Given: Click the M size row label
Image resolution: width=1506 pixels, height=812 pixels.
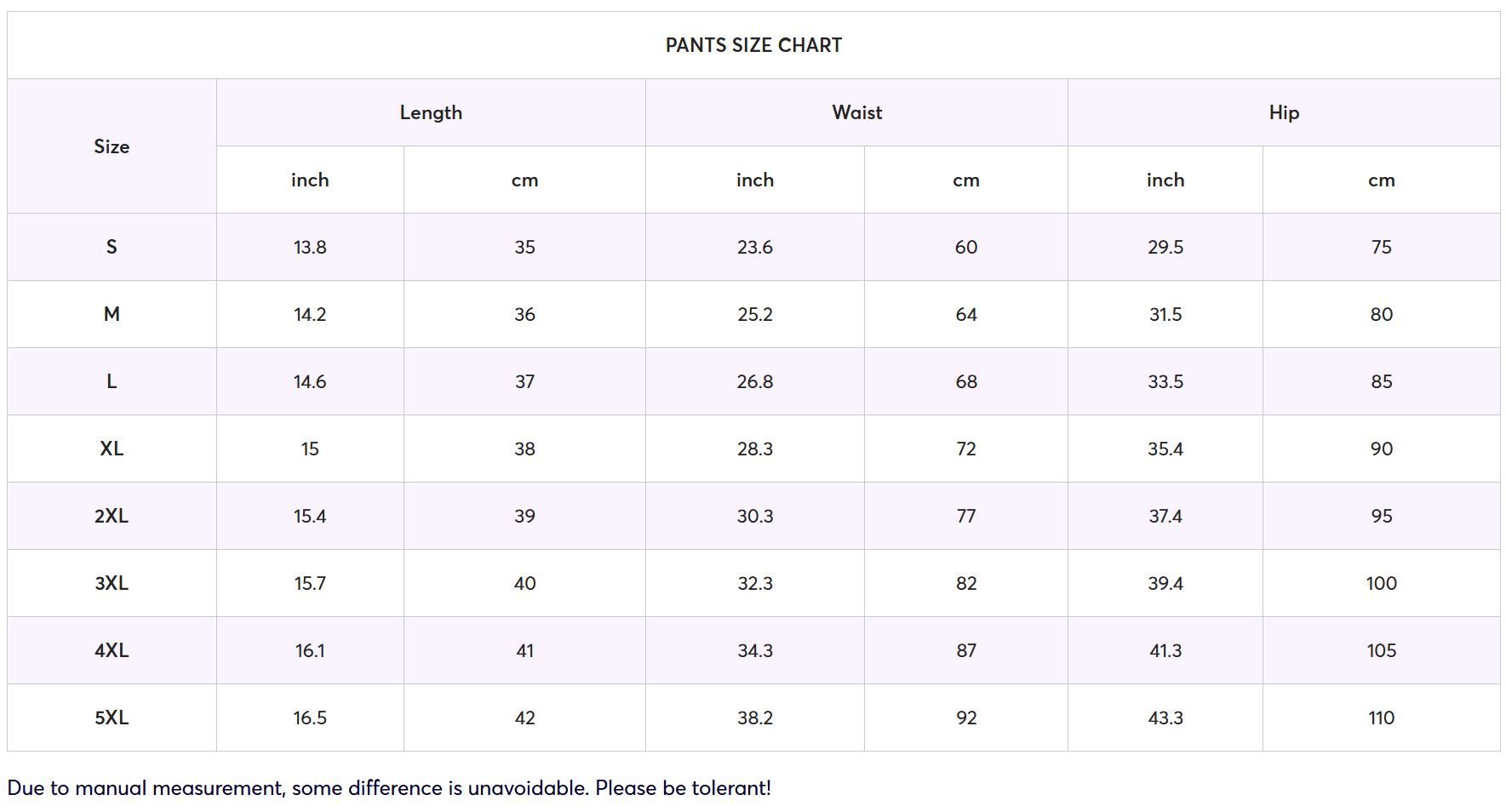Looking at the screenshot, I should 112,314.
